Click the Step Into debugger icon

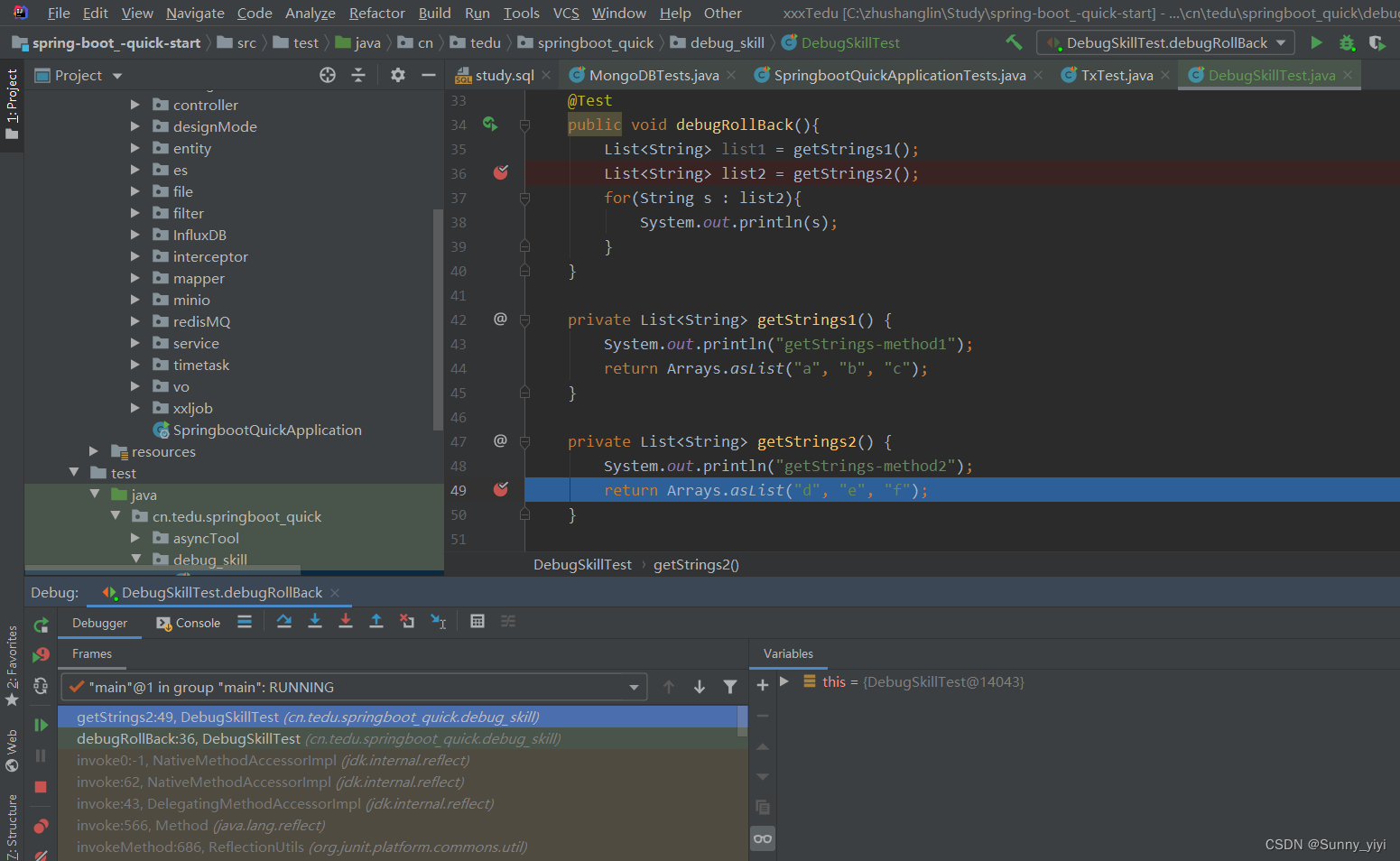click(315, 621)
